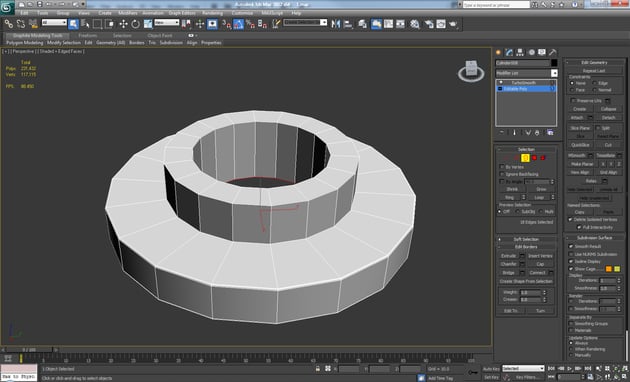
Task: Open the reference coordinate system dropdown
Action: point(167,22)
